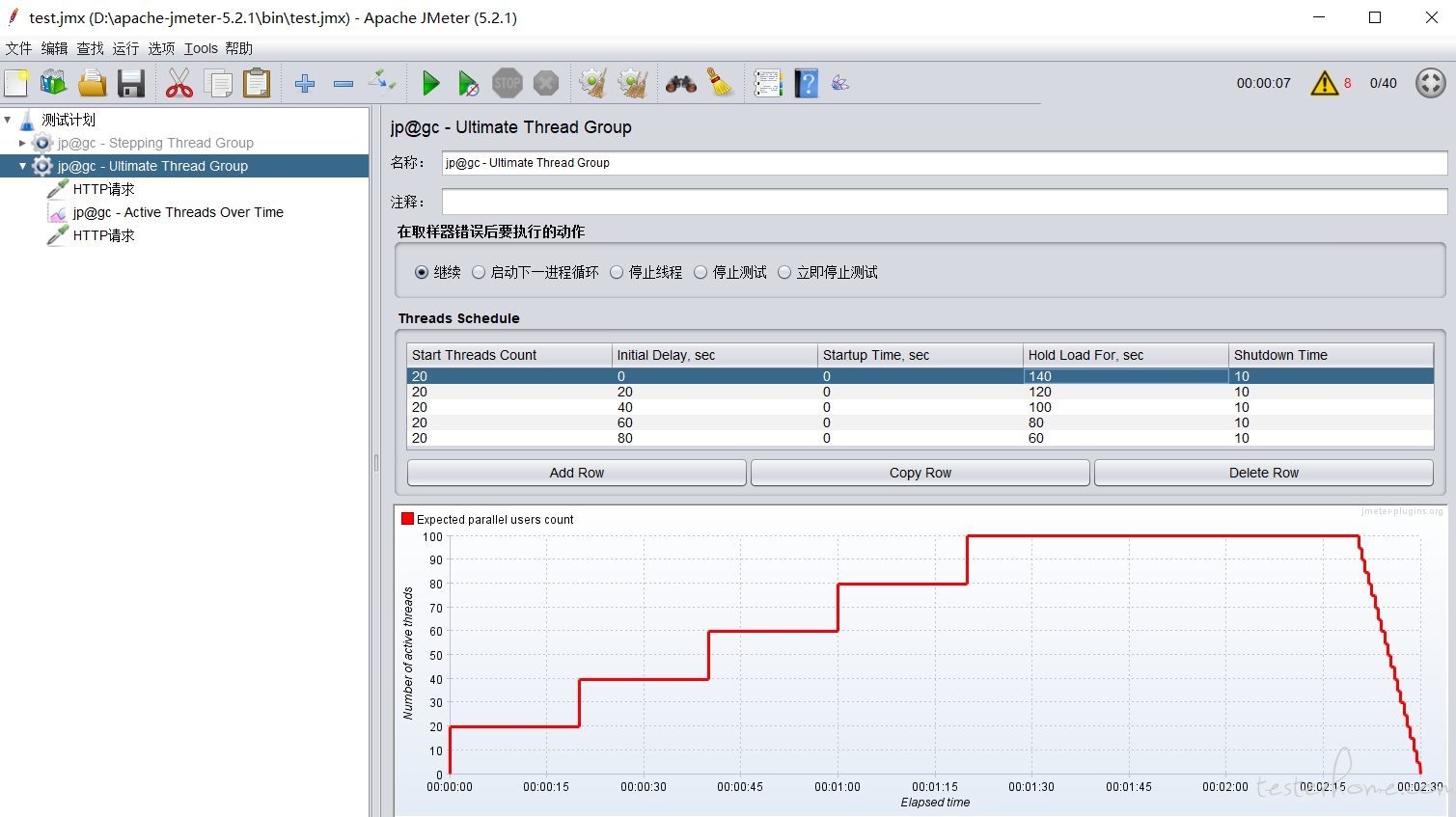The image size is (1456, 817).
Task: Open the 帮助 menu
Action: pos(238,48)
